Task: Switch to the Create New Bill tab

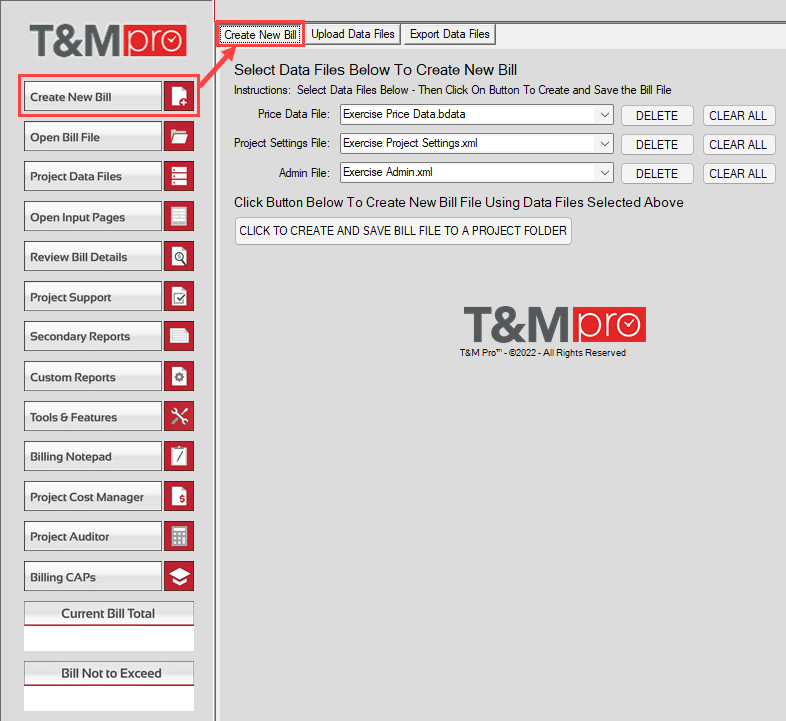Action: (260, 35)
